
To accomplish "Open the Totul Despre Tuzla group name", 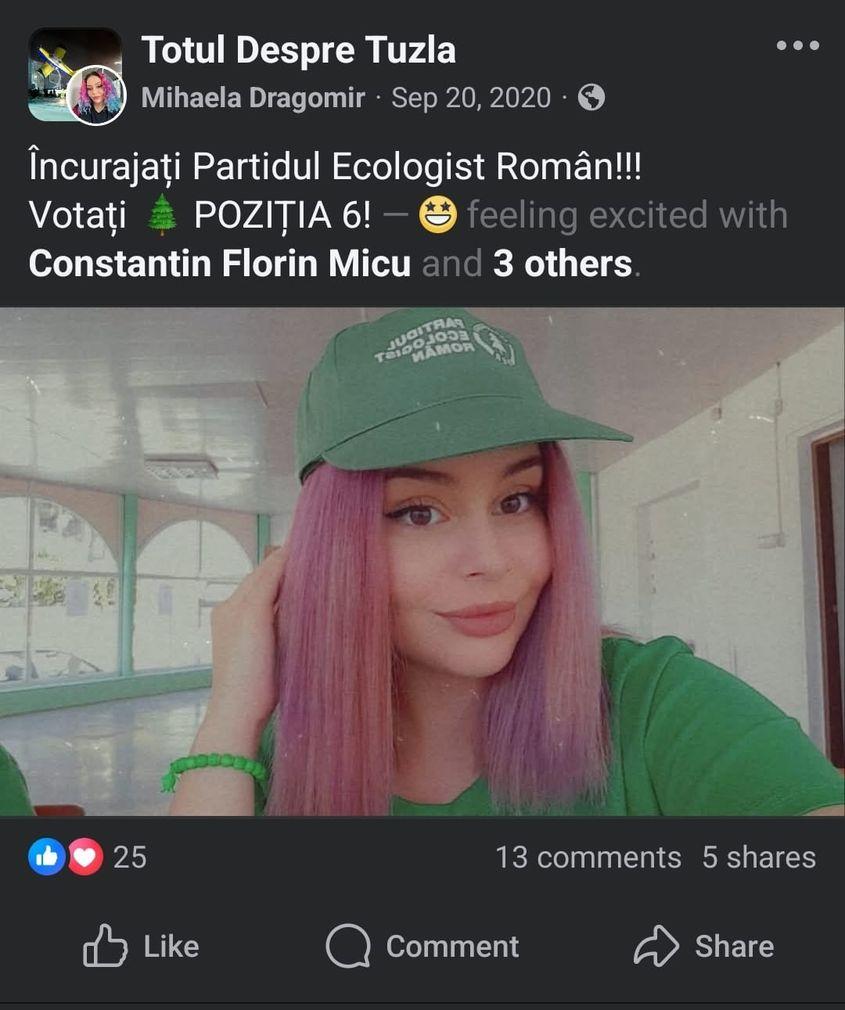I will (298, 49).
